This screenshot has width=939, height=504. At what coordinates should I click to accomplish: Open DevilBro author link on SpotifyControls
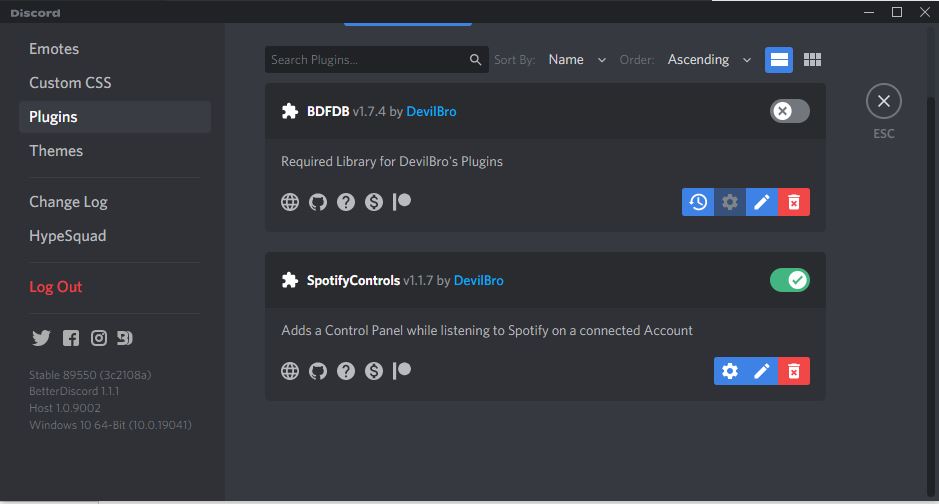tap(478, 280)
